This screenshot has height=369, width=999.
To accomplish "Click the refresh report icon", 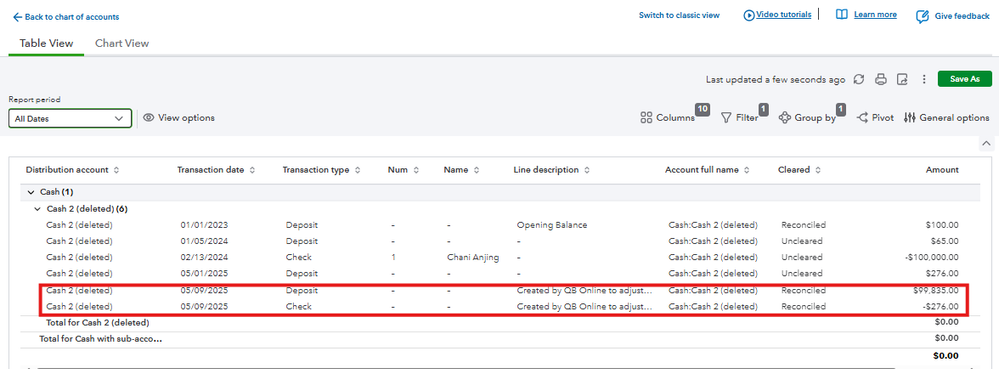I will pyautogui.click(x=859, y=79).
